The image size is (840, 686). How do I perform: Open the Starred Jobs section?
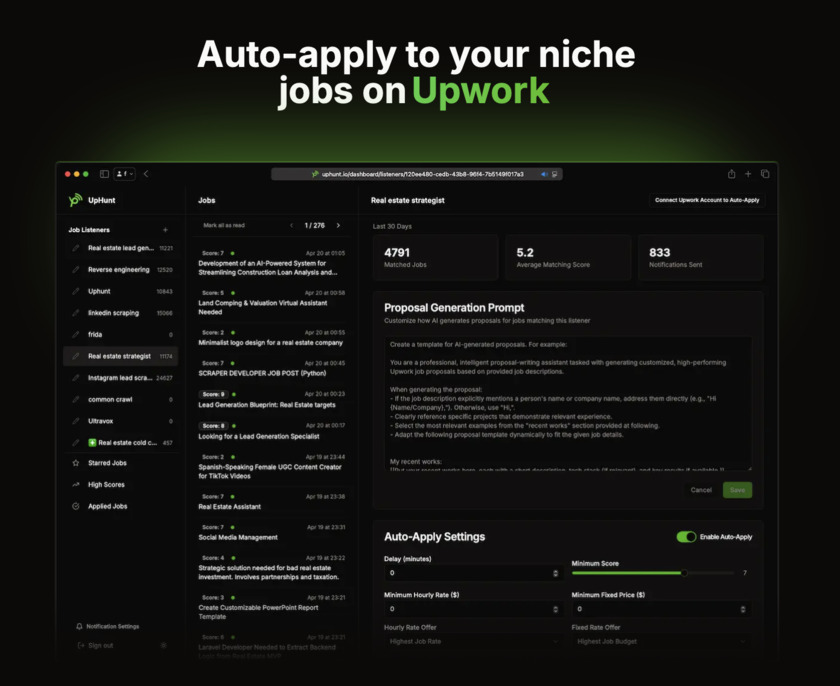coord(121,463)
